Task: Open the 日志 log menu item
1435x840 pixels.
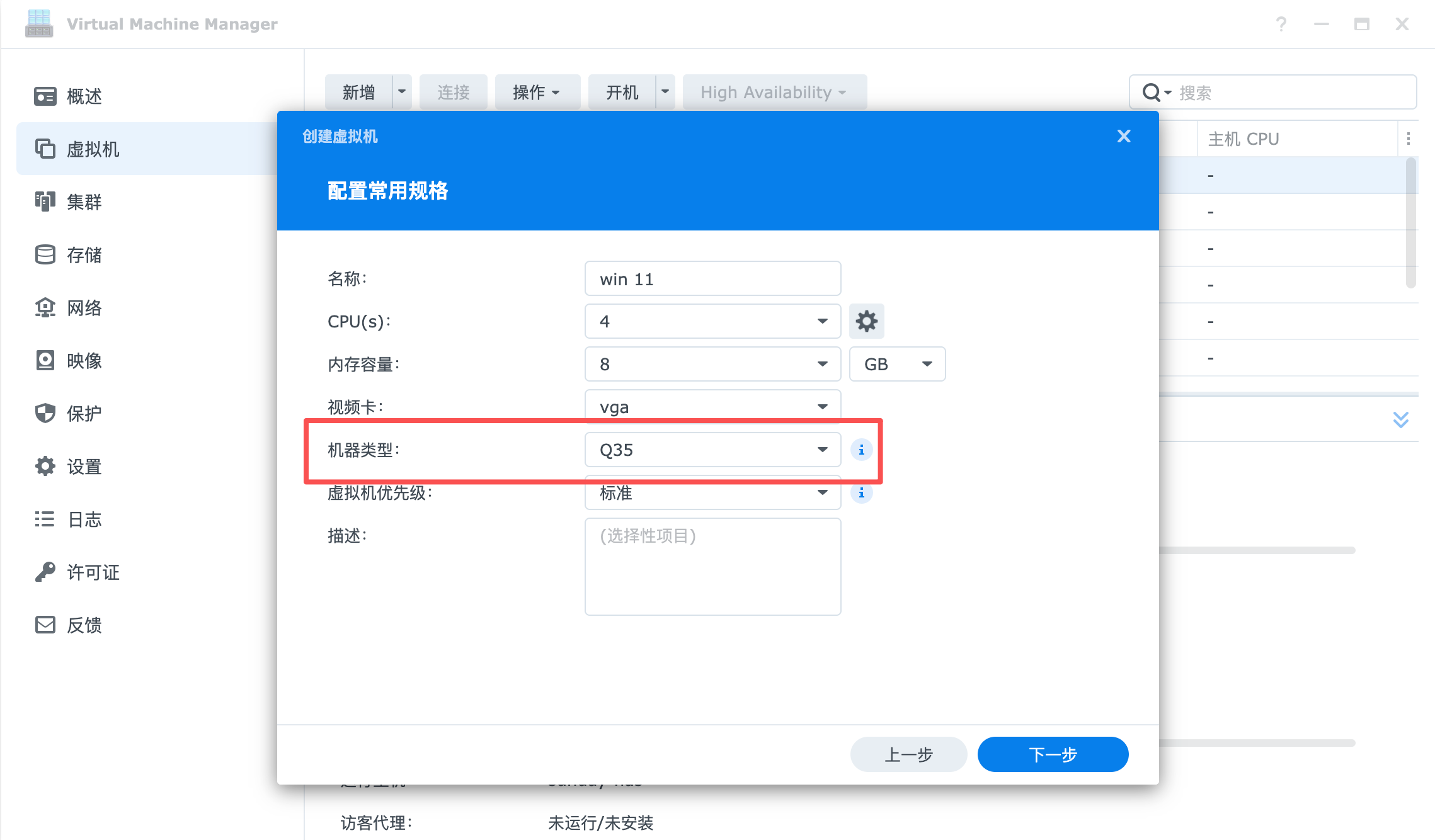Action: [84, 519]
